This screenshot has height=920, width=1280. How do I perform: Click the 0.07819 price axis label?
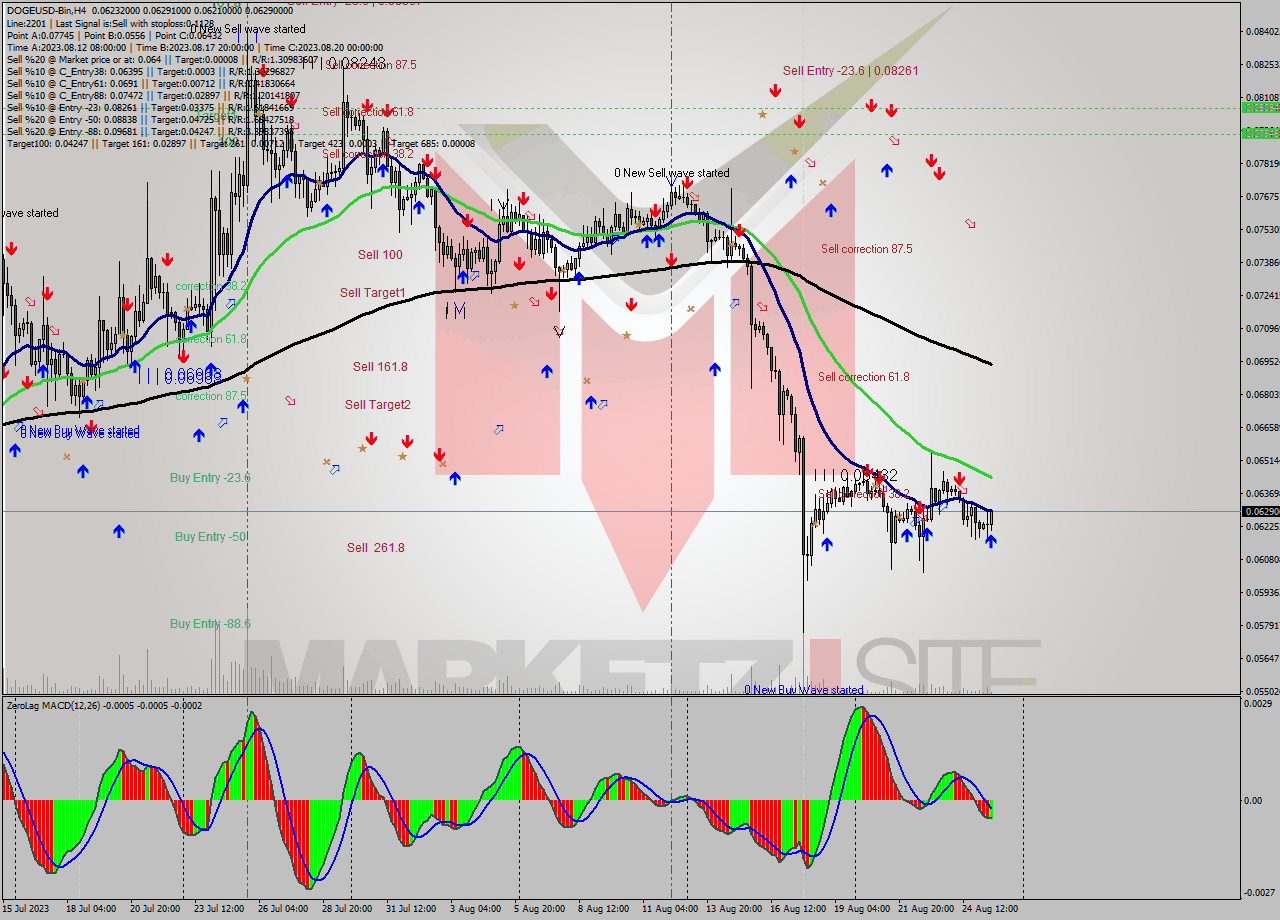tap(1262, 163)
